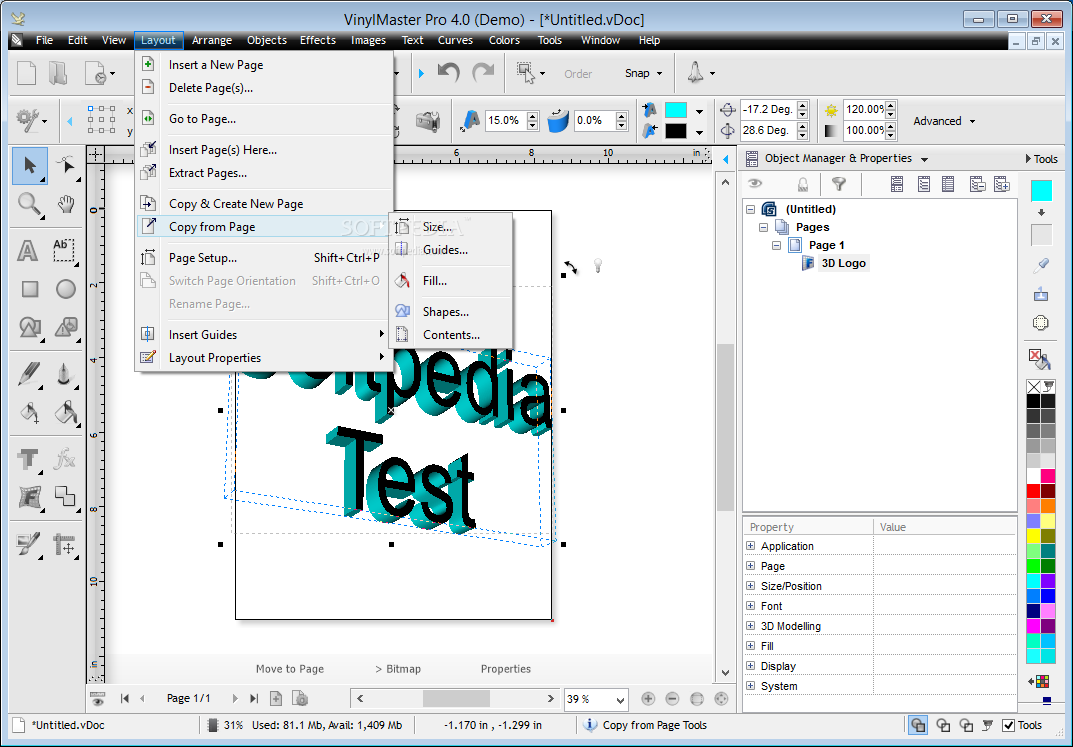Viewport: 1073px width, 747px height.
Task: Click the -17.2 Deg. rotation field
Action: tap(768, 109)
